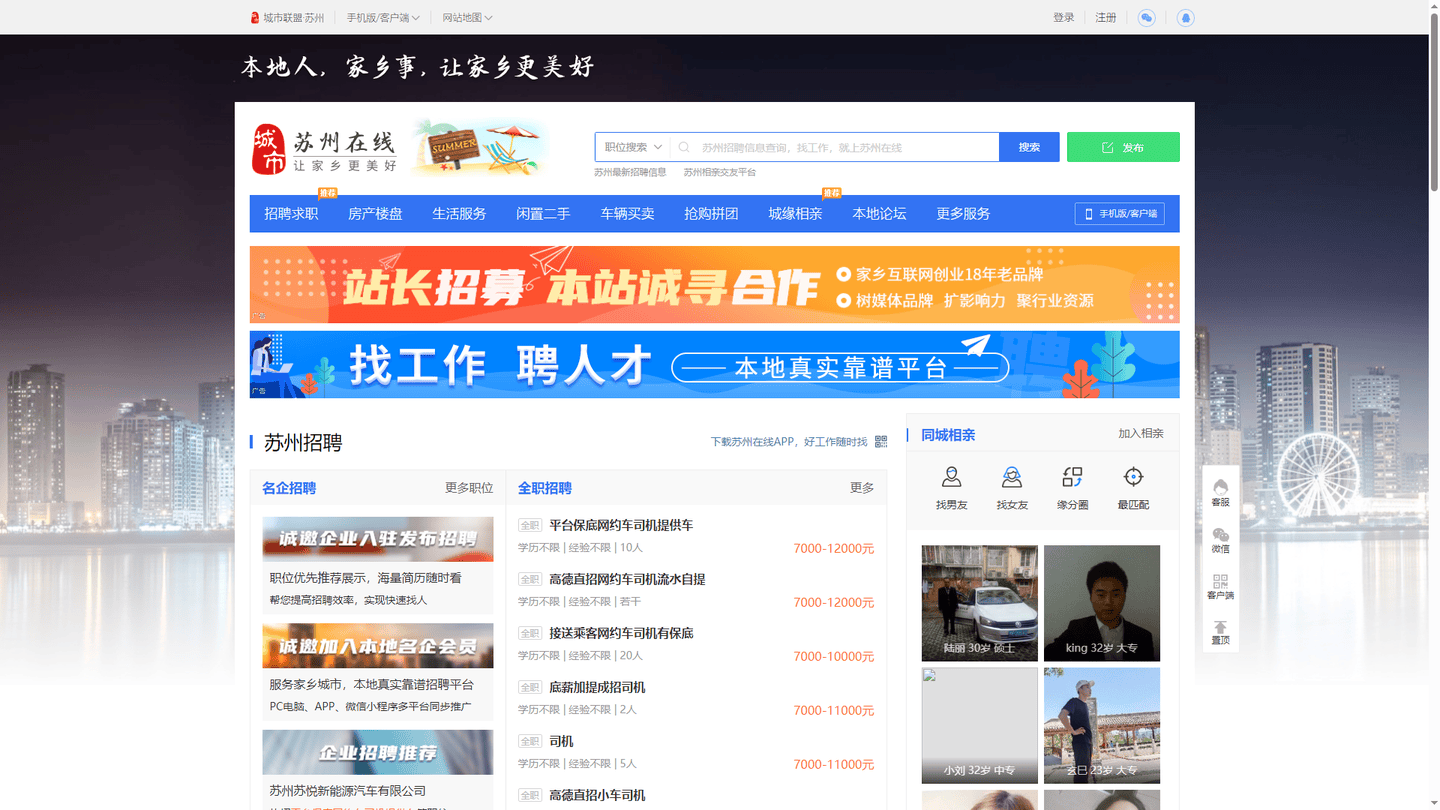This screenshot has height=810, width=1440.
Task: Click 苏州苏悦新能源汽车有限公司 company name
Action: pos(348,791)
